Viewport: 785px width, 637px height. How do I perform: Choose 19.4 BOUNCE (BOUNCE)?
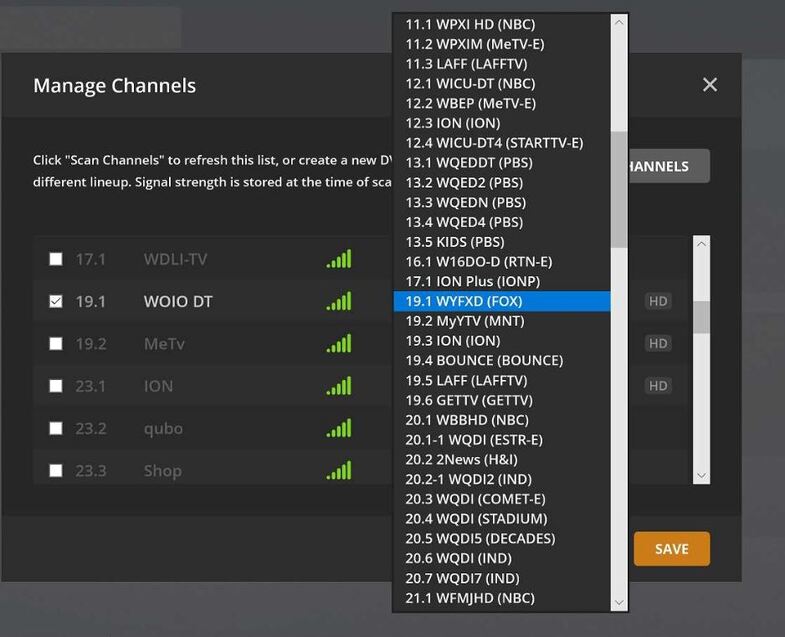502,360
